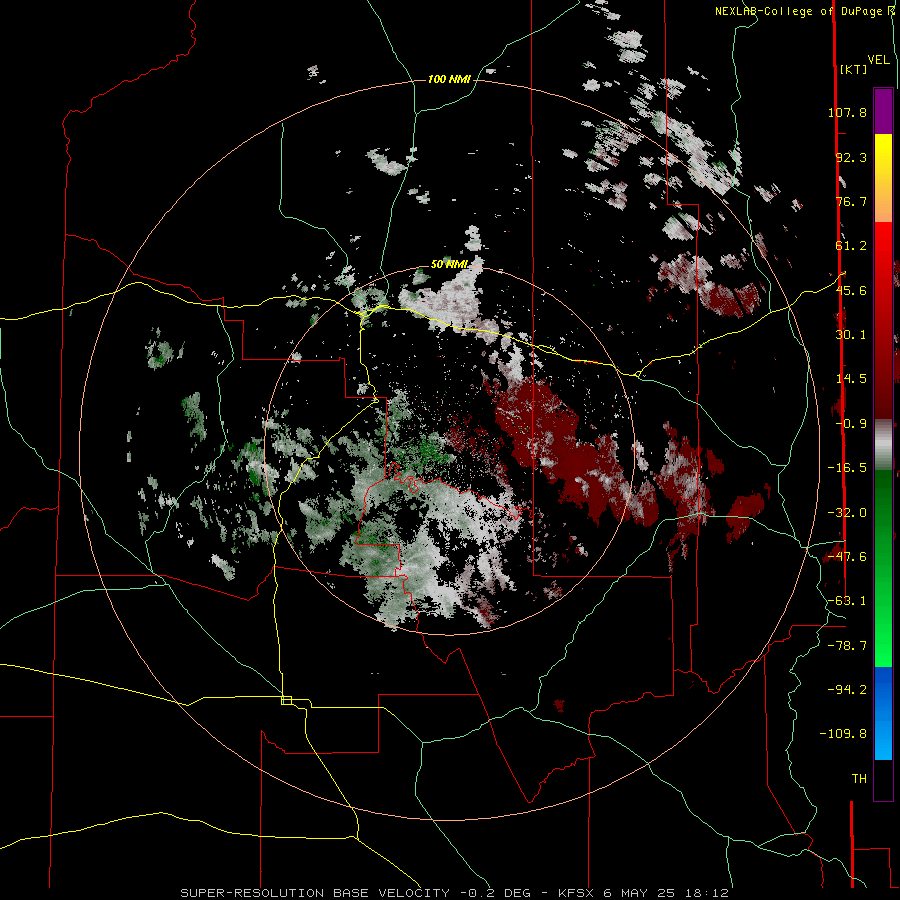
Task: Select the 30.1 legend value
Action: point(851,335)
